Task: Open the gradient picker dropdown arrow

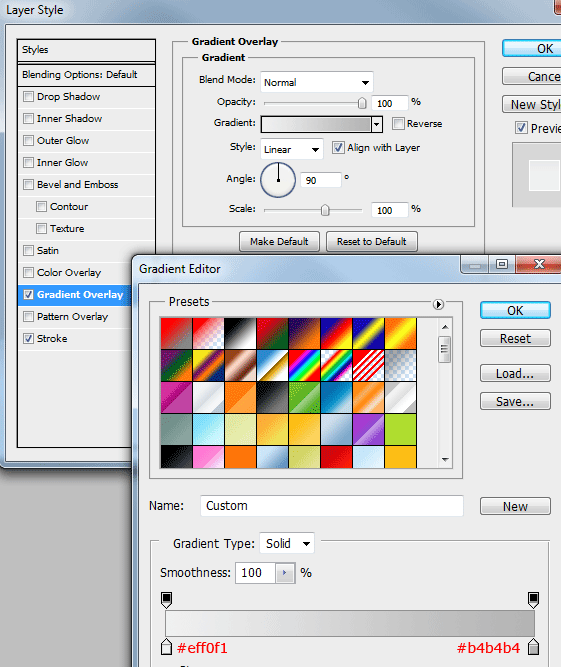Action: click(x=376, y=124)
